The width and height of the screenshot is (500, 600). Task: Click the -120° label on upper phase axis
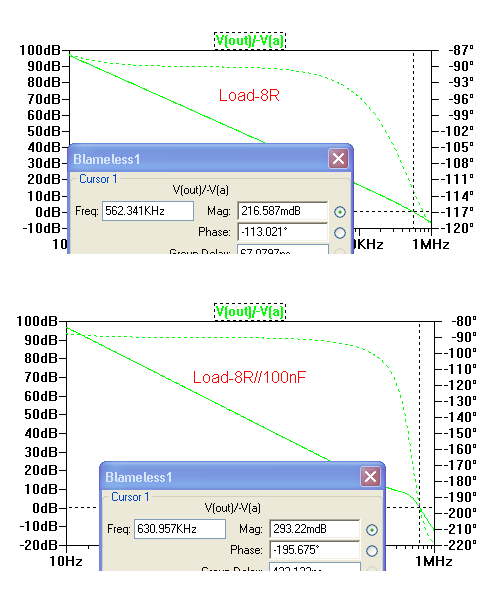458,228
